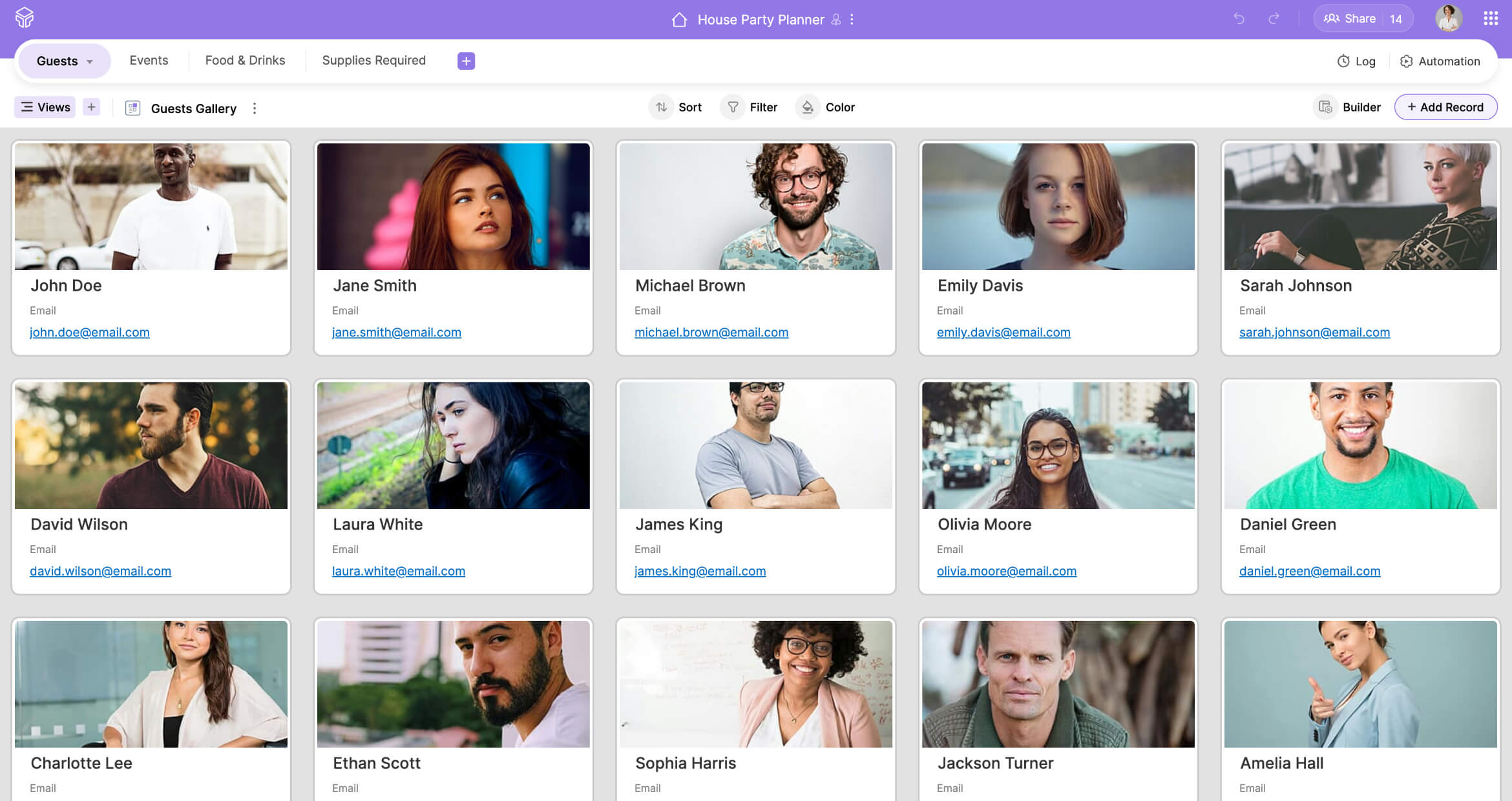
Task: Add a new view with the plus button
Action: 92,107
